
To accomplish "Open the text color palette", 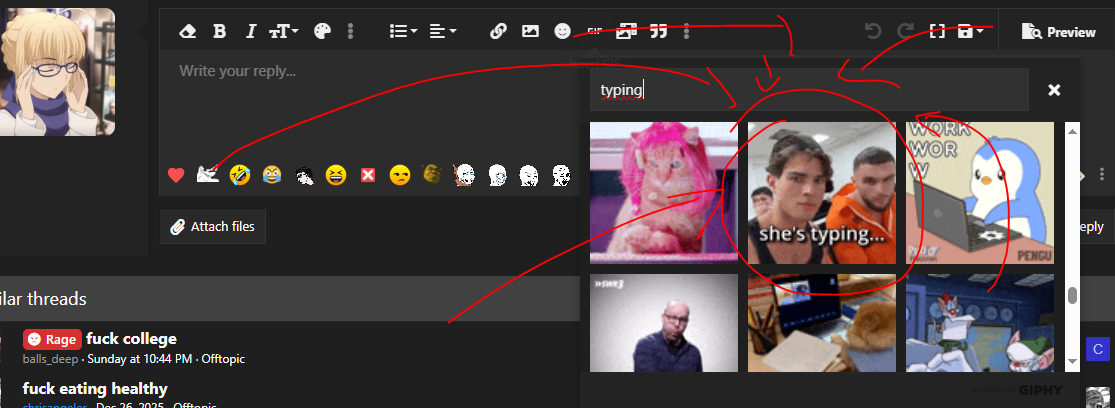I will pos(321,31).
